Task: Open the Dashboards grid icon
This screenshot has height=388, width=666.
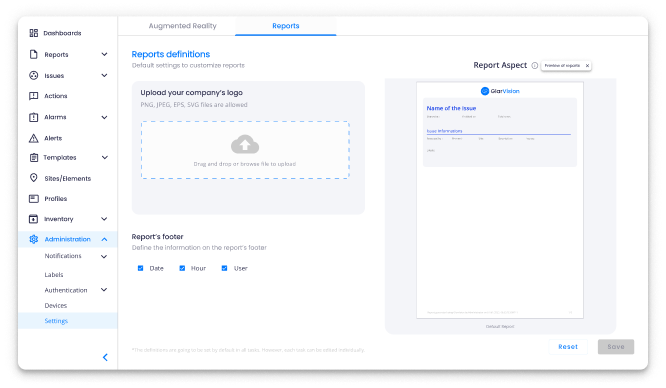Action: point(34,33)
